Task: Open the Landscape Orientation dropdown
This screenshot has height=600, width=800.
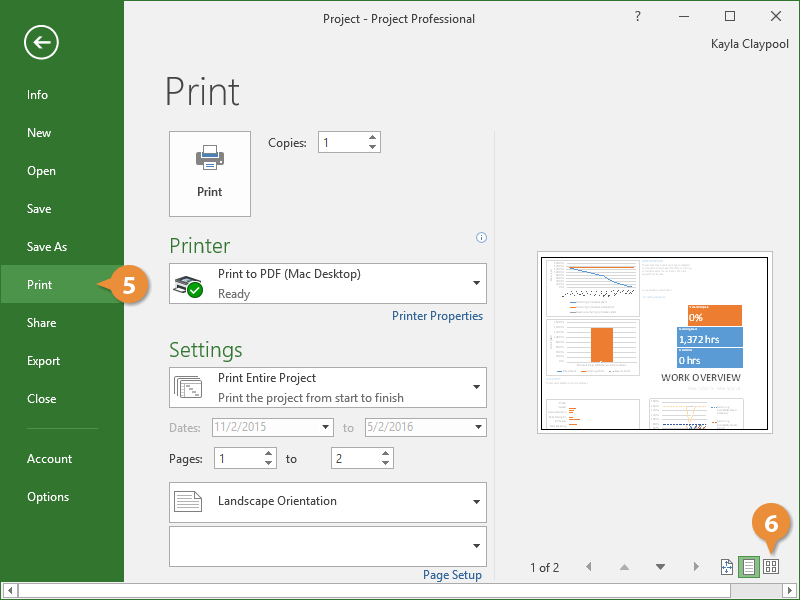Action: click(475, 502)
